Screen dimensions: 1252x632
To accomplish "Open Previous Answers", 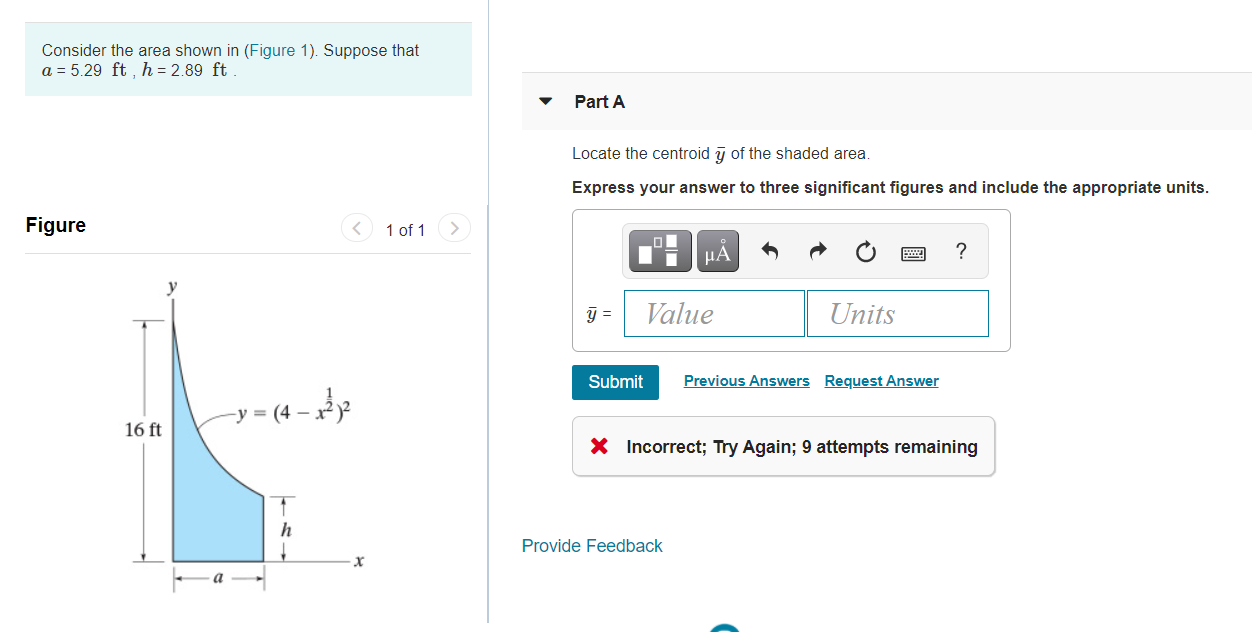I will (x=746, y=380).
